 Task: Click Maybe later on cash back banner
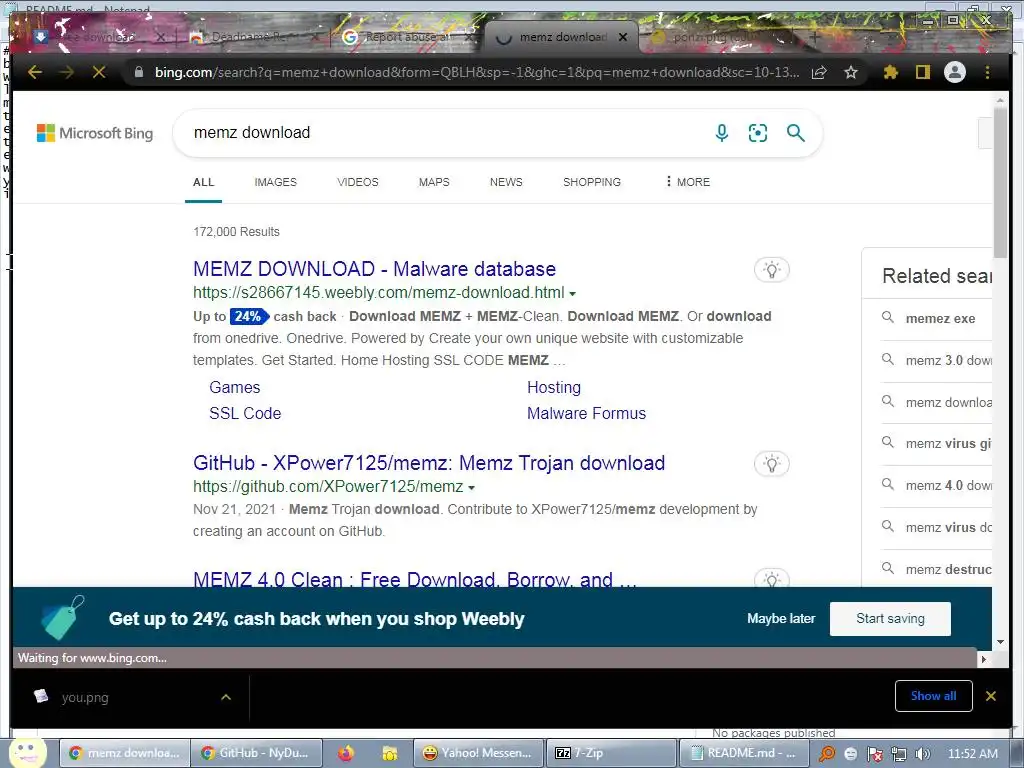point(781,618)
